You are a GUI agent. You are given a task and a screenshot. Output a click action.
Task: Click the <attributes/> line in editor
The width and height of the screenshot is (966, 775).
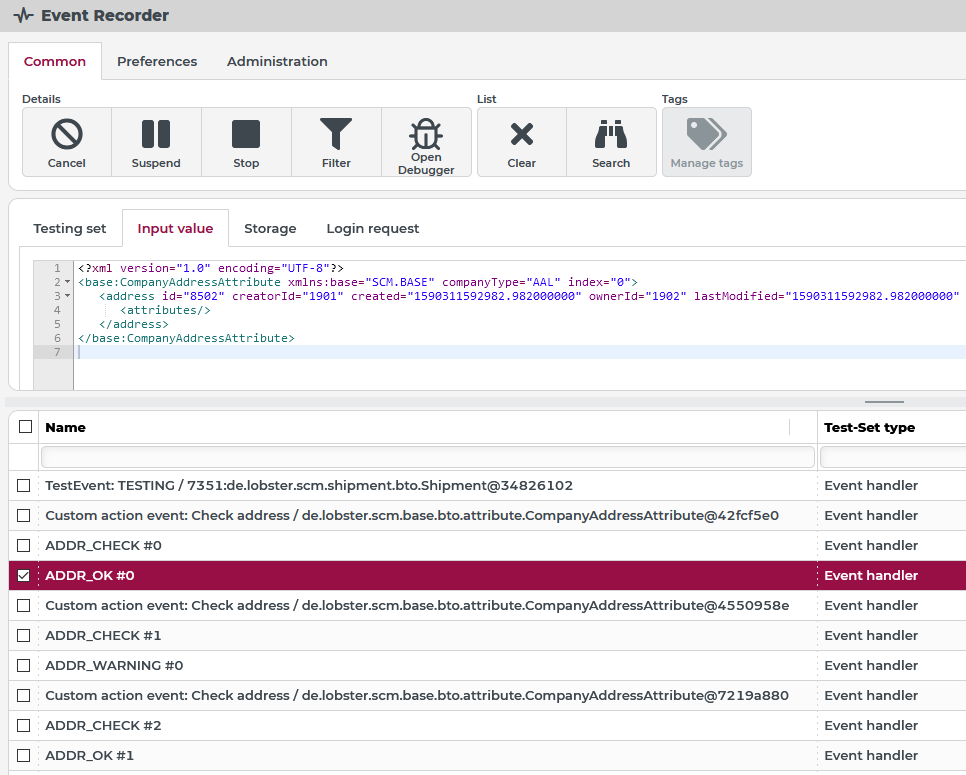pos(165,310)
